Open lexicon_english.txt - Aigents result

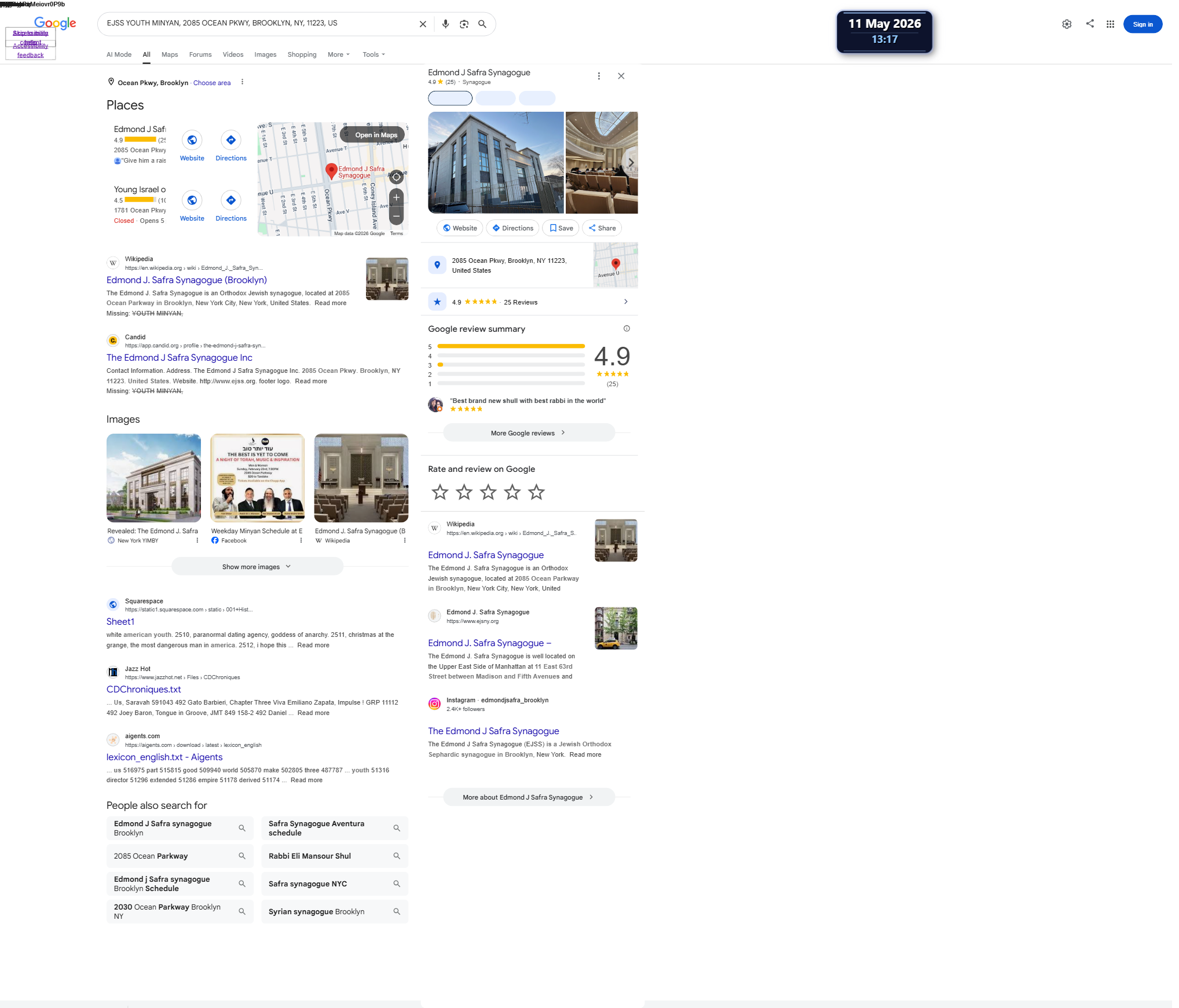[x=164, y=757]
